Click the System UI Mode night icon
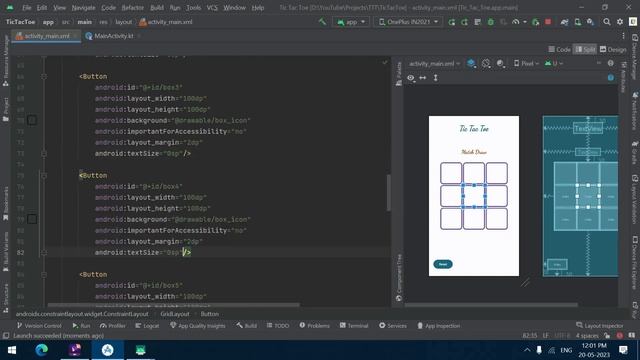 pos(501,64)
